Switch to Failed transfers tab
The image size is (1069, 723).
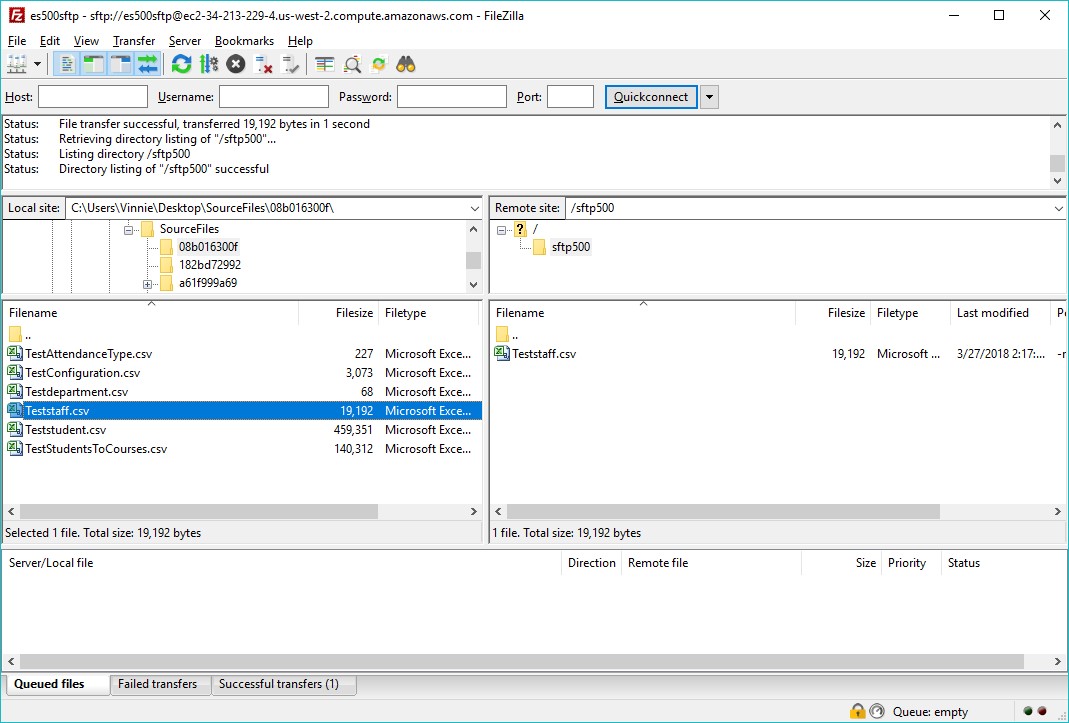tap(160, 684)
